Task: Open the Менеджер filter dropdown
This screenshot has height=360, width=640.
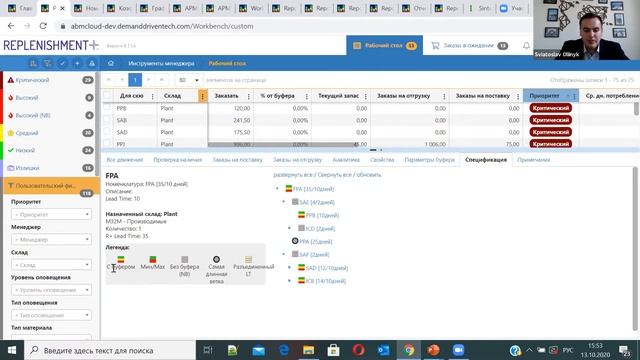Action: click(51, 240)
